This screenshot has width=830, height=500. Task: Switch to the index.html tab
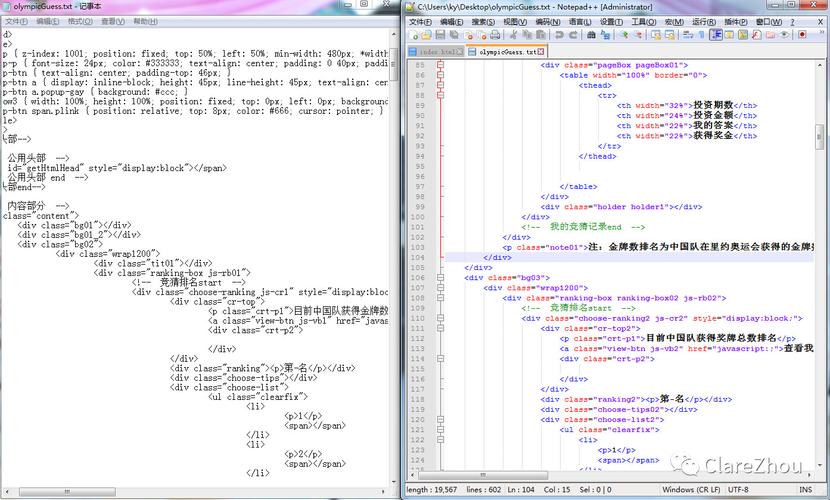point(436,52)
